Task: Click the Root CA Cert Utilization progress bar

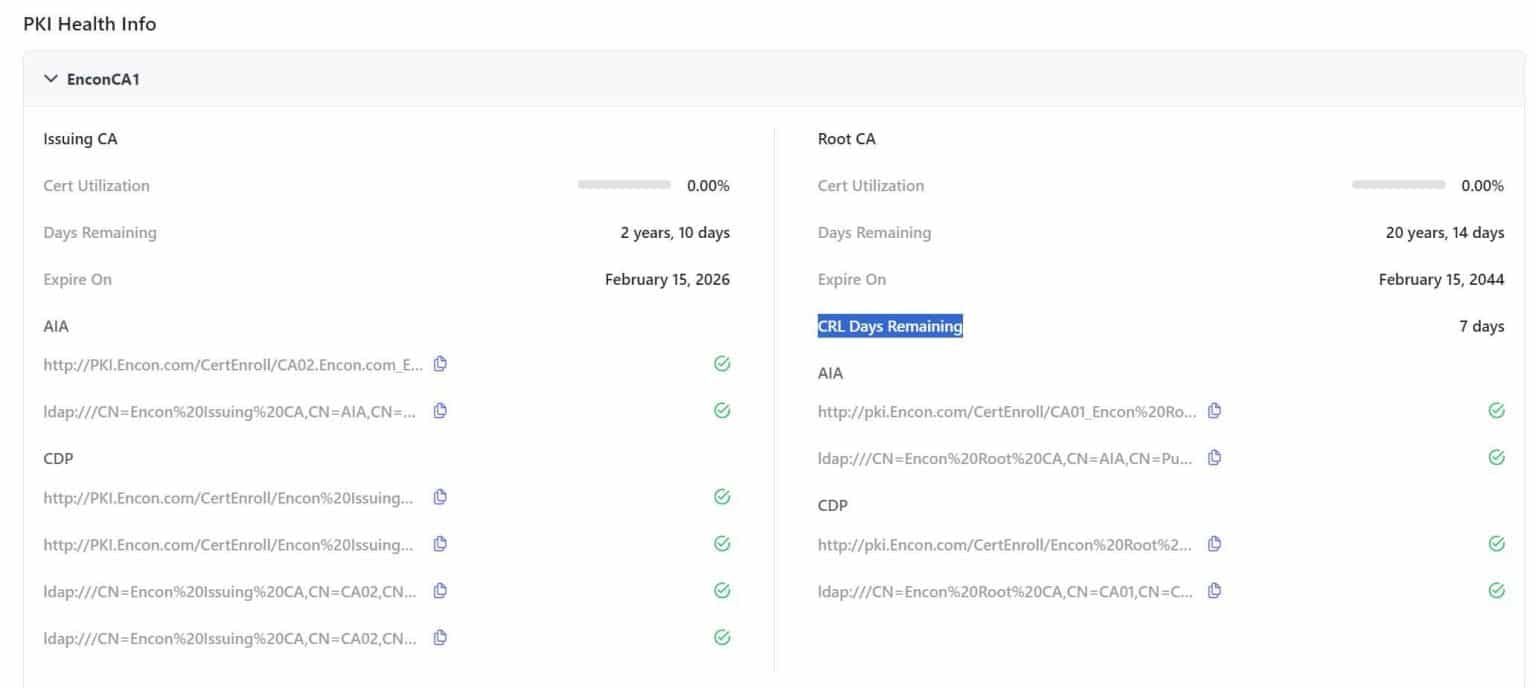Action: tap(1398, 185)
